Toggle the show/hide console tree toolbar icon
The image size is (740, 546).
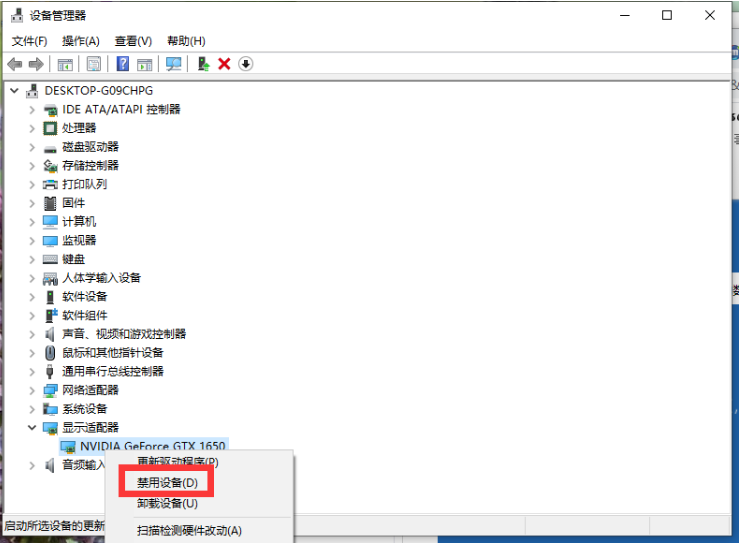coord(65,64)
